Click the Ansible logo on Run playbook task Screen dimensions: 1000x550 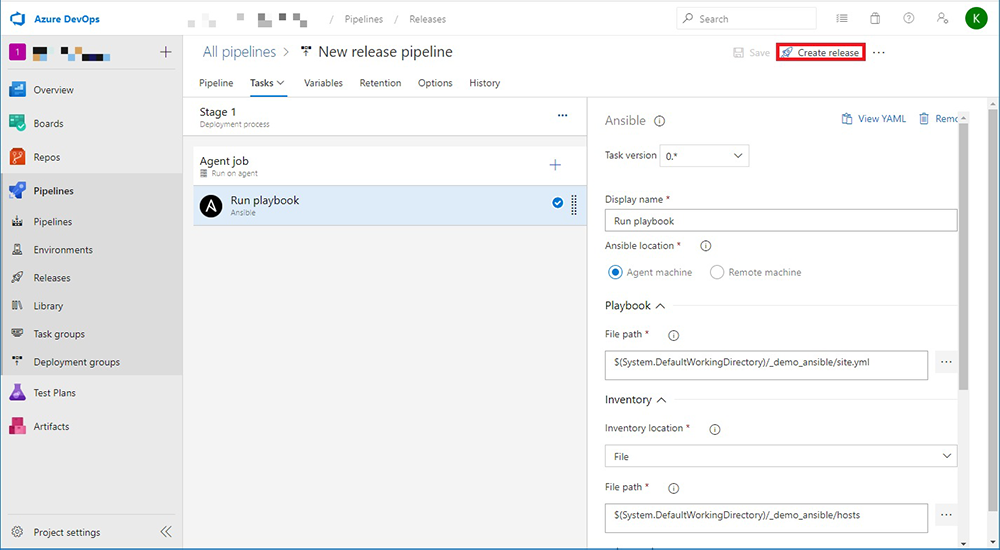[211, 206]
